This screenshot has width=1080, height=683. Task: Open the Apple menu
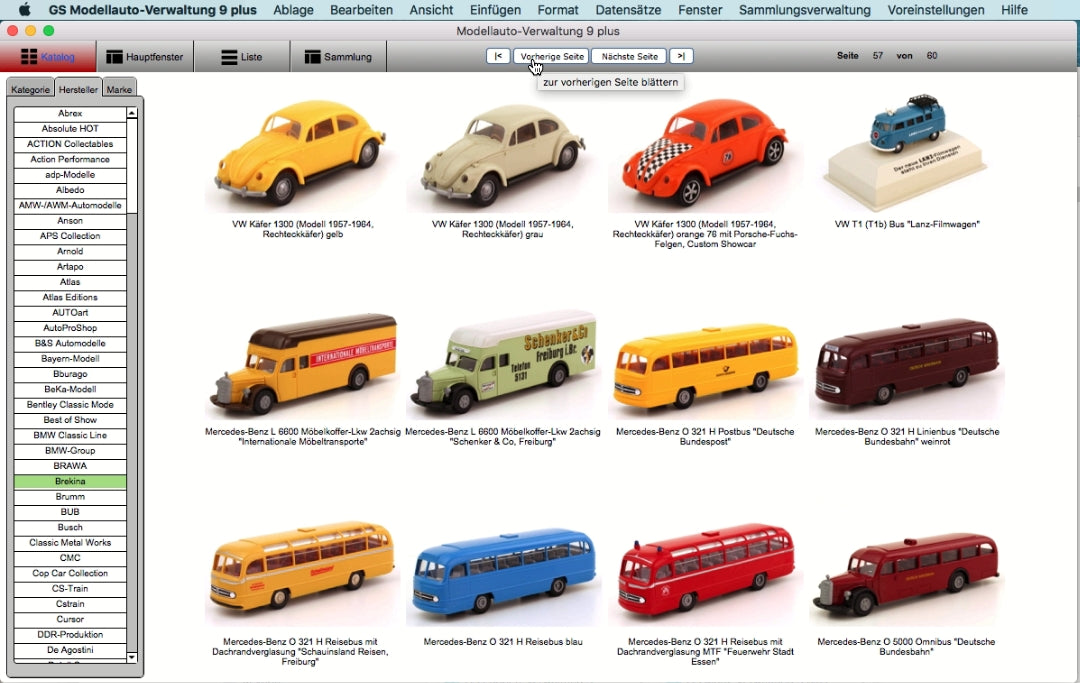click(x=25, y=10)
